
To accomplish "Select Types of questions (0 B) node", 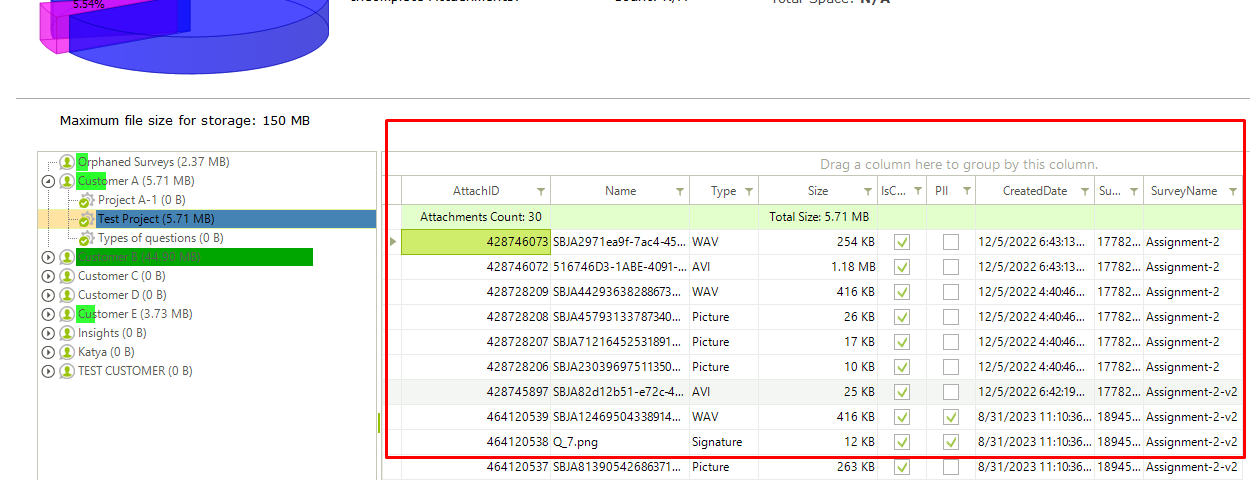I will pos(160,238).
